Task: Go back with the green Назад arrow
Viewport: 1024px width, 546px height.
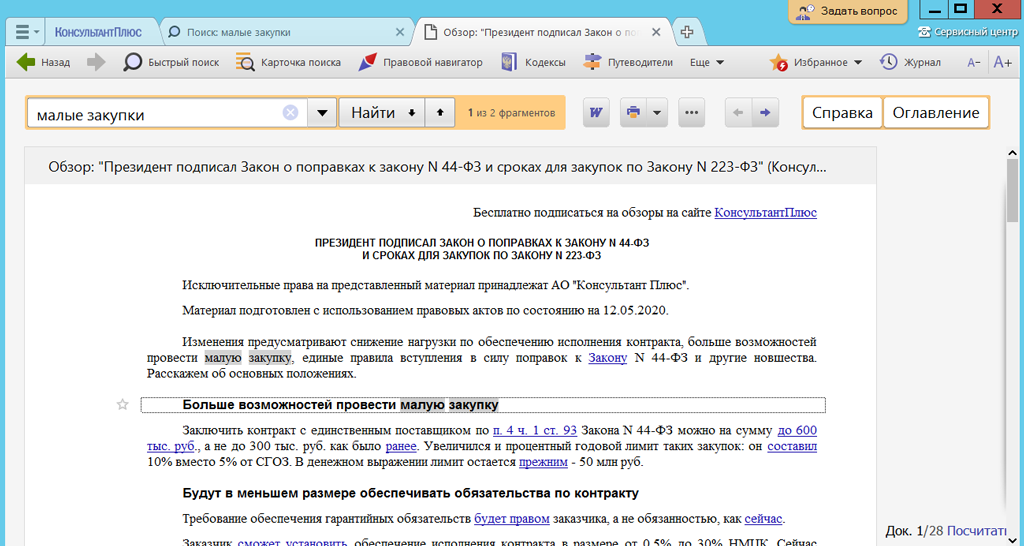Action: pos(43,63)
